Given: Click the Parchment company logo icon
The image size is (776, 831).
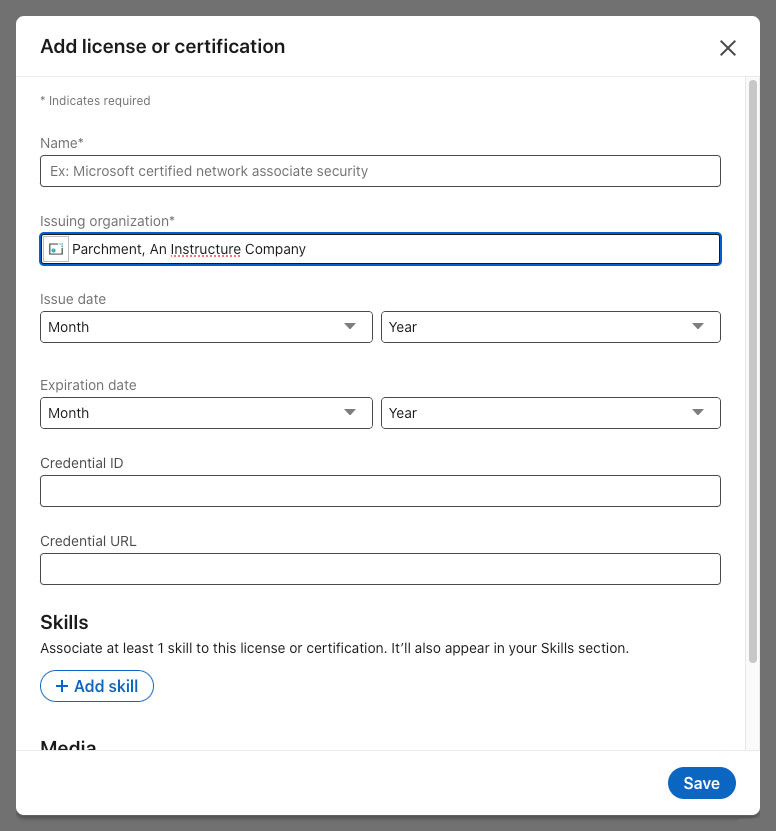Looking at the screenshot, I should pyautogui.click(x=56, y=249).
